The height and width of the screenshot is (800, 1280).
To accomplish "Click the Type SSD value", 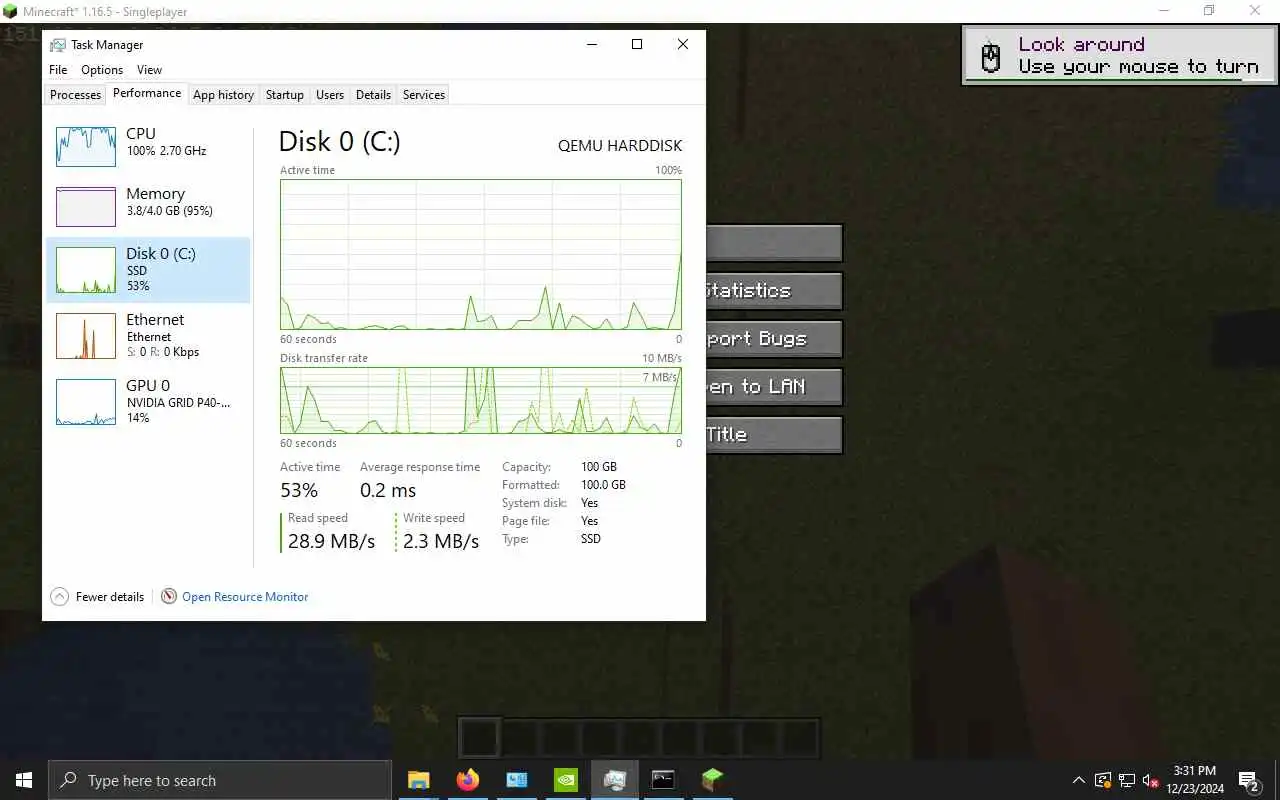I will click(x=591, y=539).
